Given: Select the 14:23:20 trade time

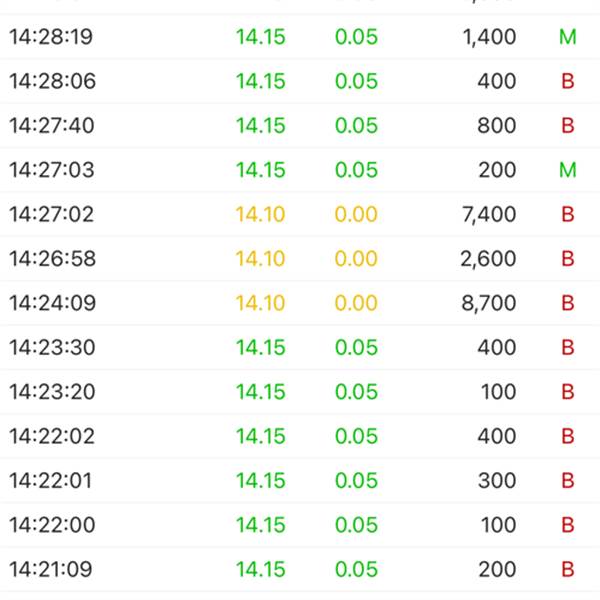Looking at the screenshot, I should coord(52,392).
